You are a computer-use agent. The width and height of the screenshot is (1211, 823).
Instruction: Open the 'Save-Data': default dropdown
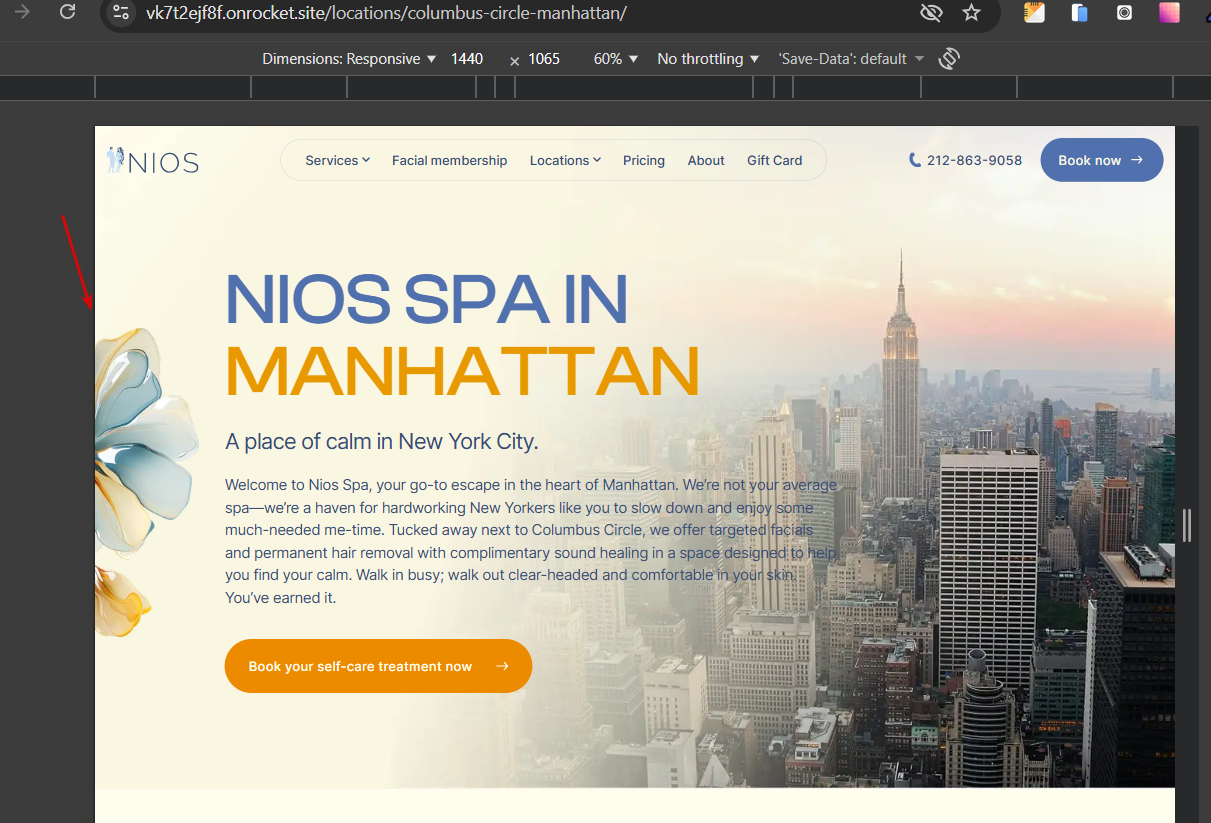point(851,59)
